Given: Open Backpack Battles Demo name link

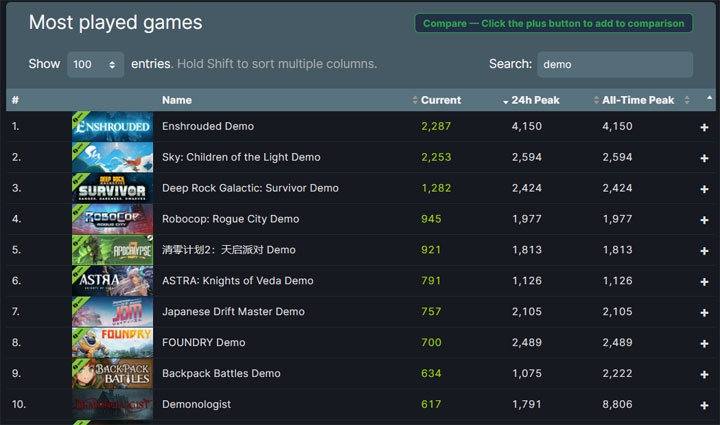Looking at the screenshot, I should pos(221,374).
